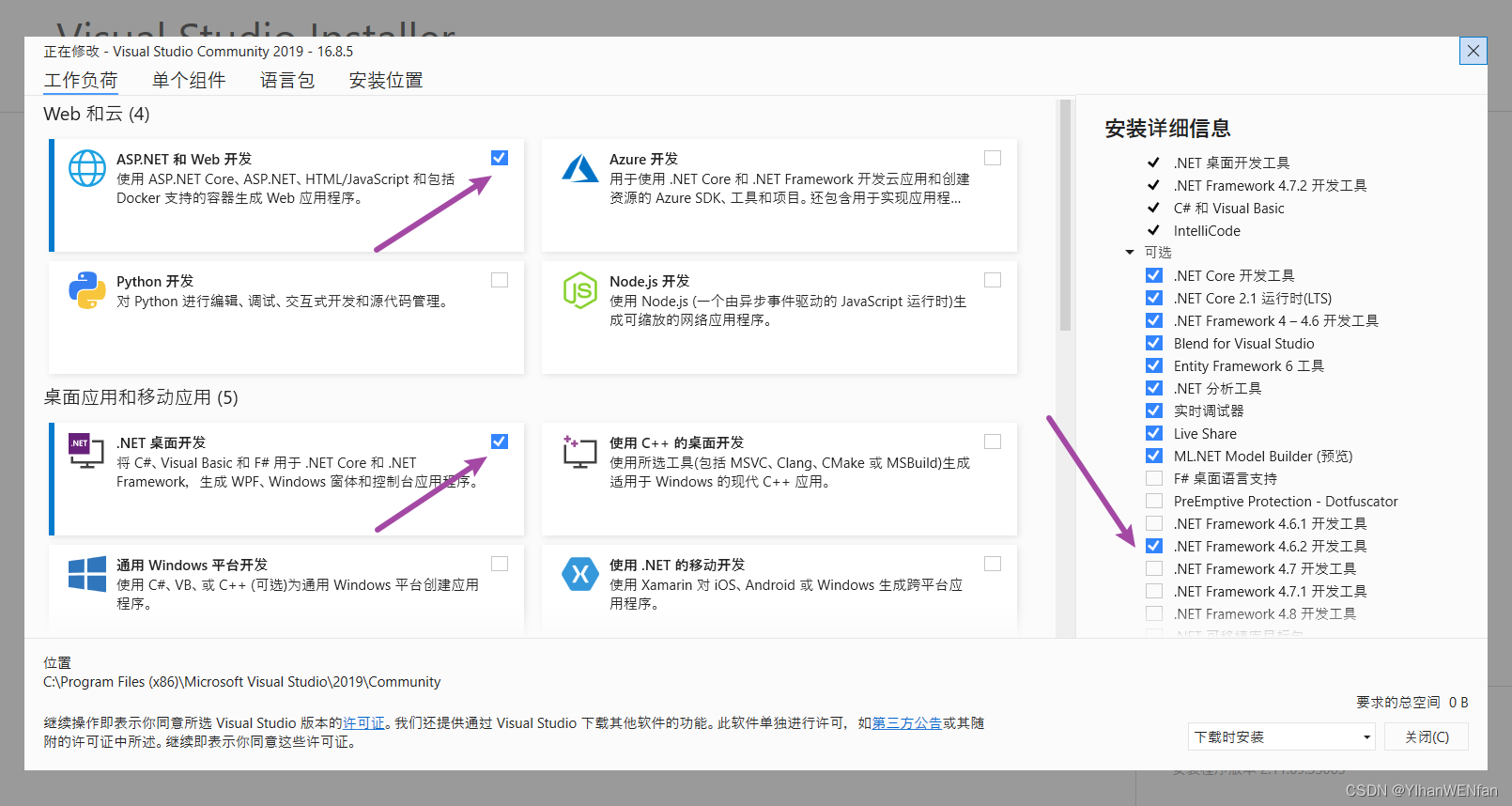Select the Python 开发 workload card title
1512x806 pixels.
tap(155, 281)
